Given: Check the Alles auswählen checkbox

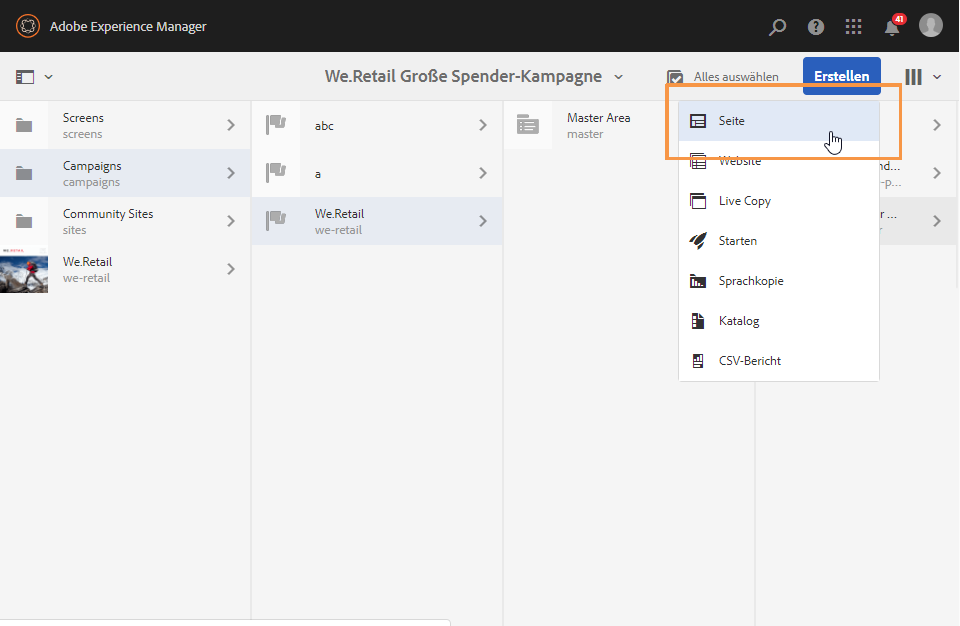Looking at the screenshot, I should pos(676,77).
